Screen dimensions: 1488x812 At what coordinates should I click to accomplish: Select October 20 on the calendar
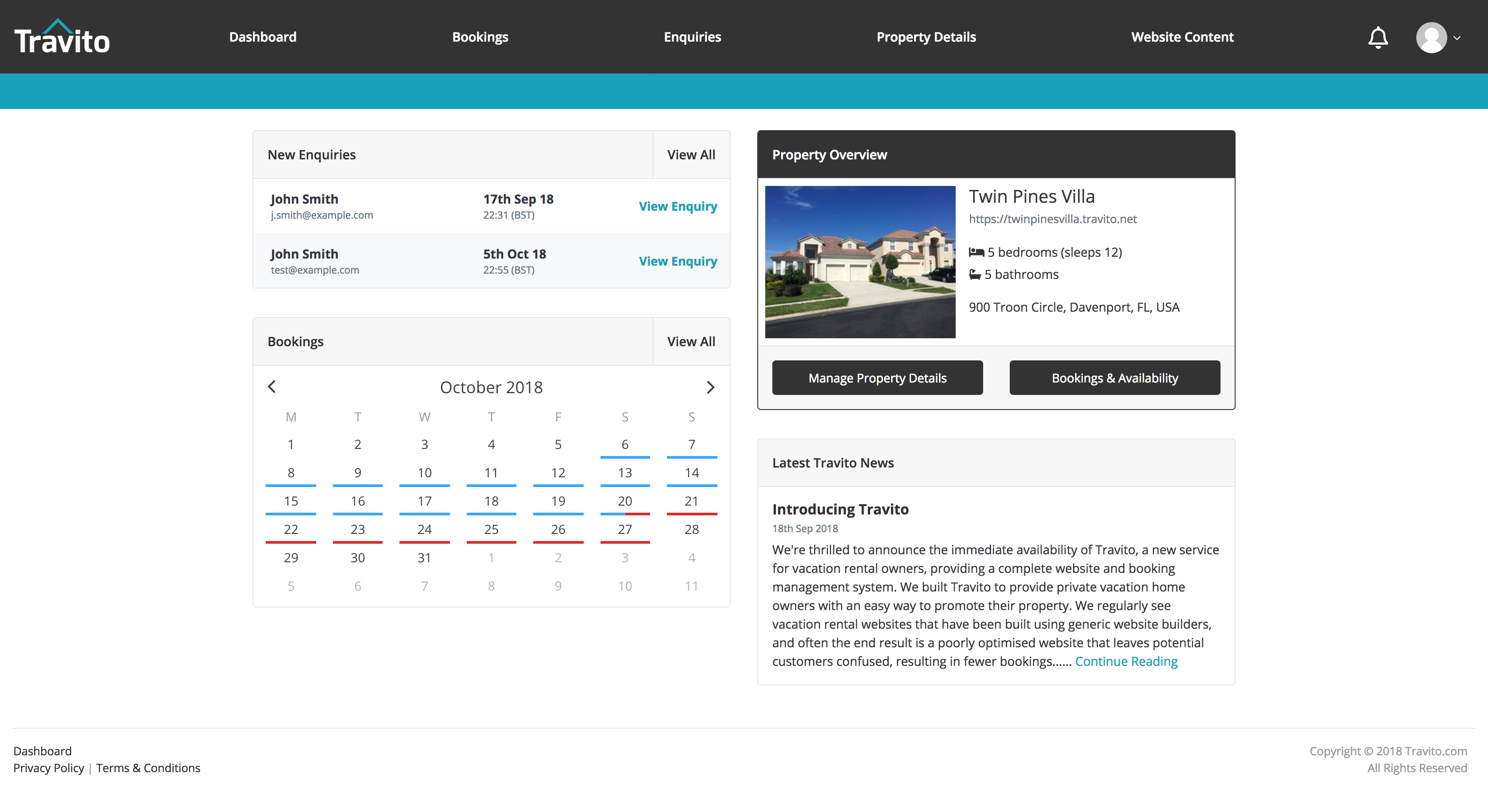[624, 501]
